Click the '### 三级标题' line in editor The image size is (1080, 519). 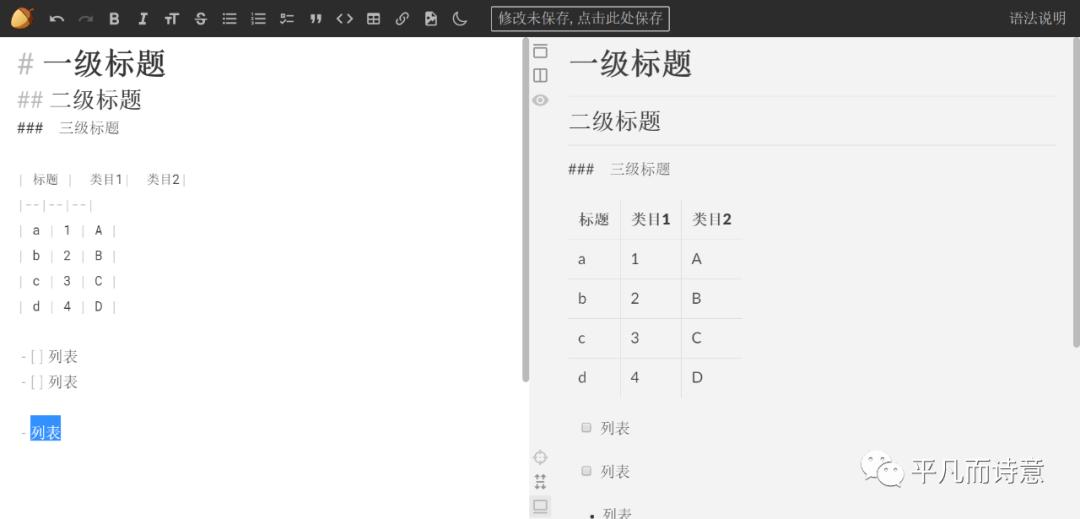[x=68, y=128]
